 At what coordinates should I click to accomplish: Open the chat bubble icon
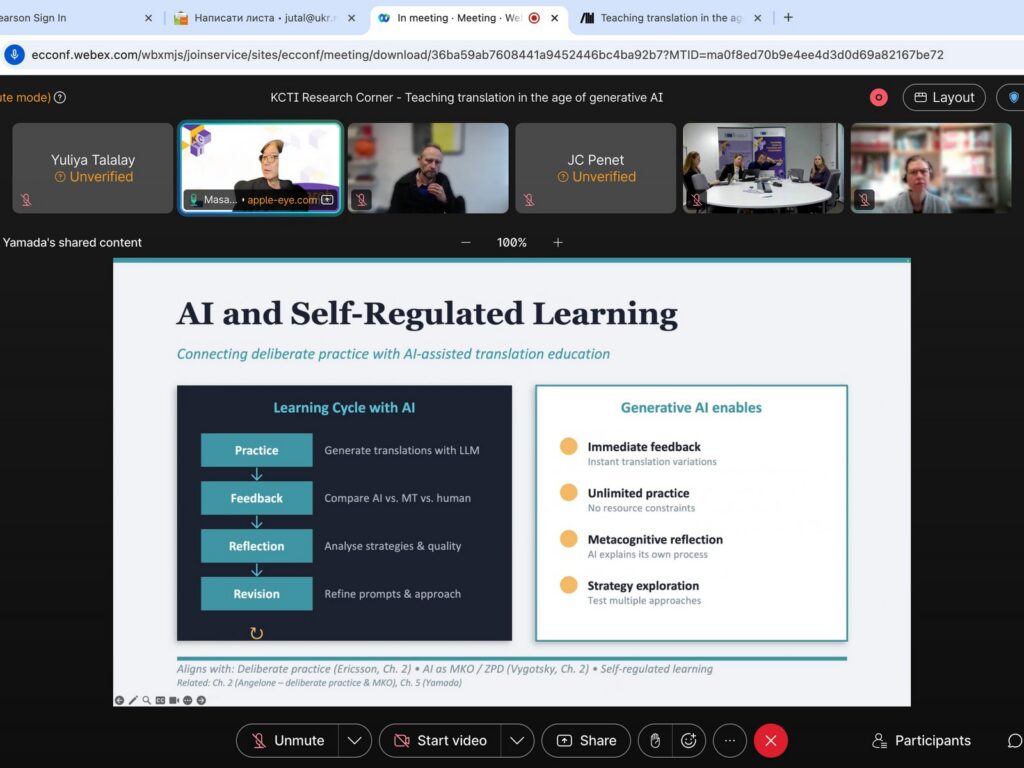click(x=1014, y=741)
